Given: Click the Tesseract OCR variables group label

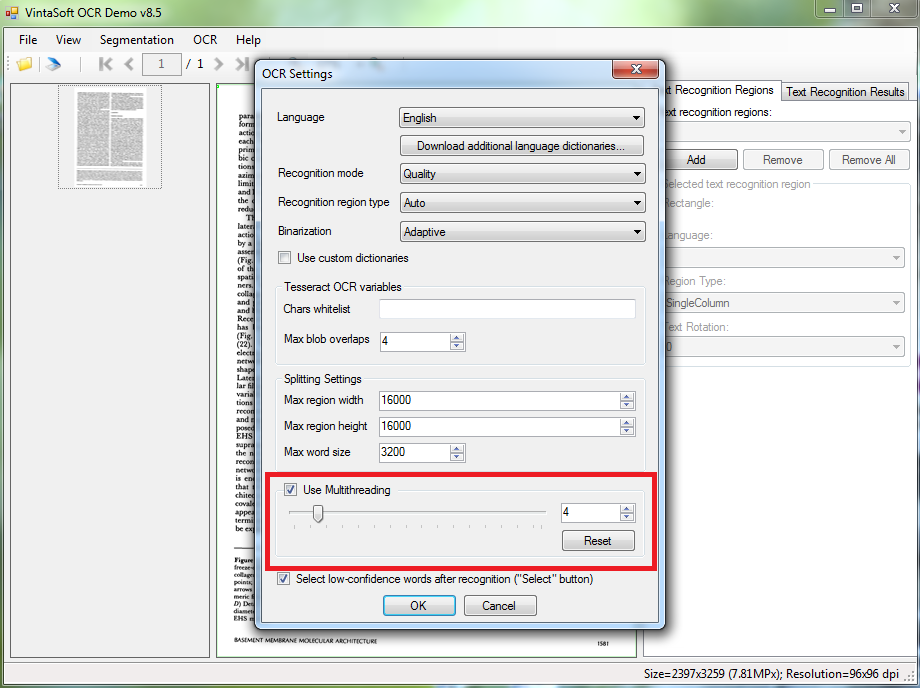Looking at the screenshot, I should click(343, 287).
